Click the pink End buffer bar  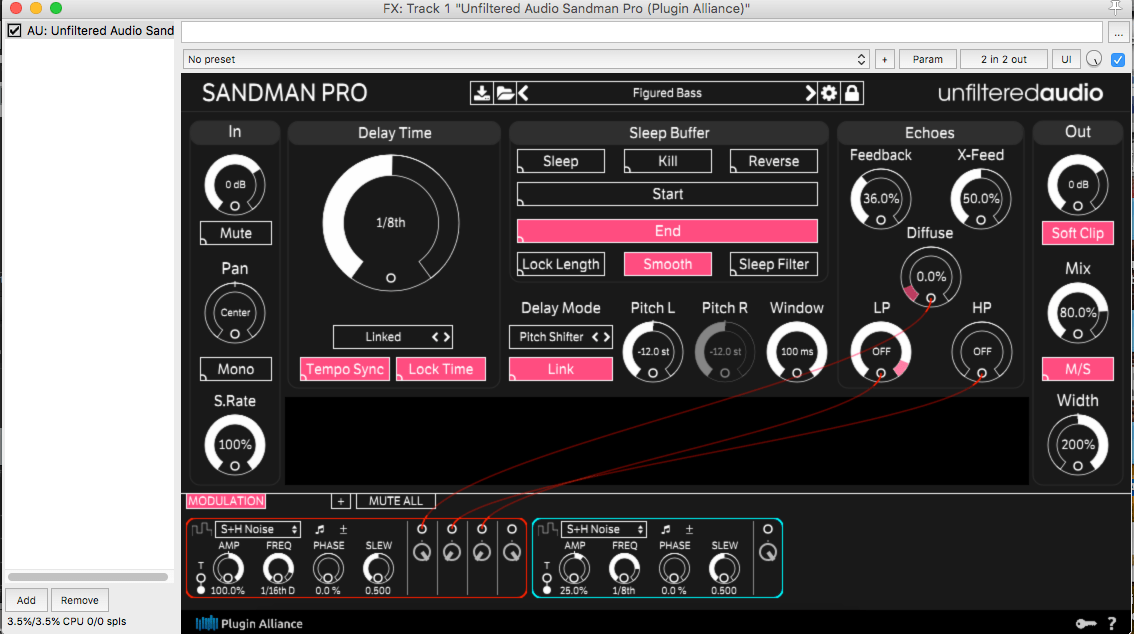[668, 231]
